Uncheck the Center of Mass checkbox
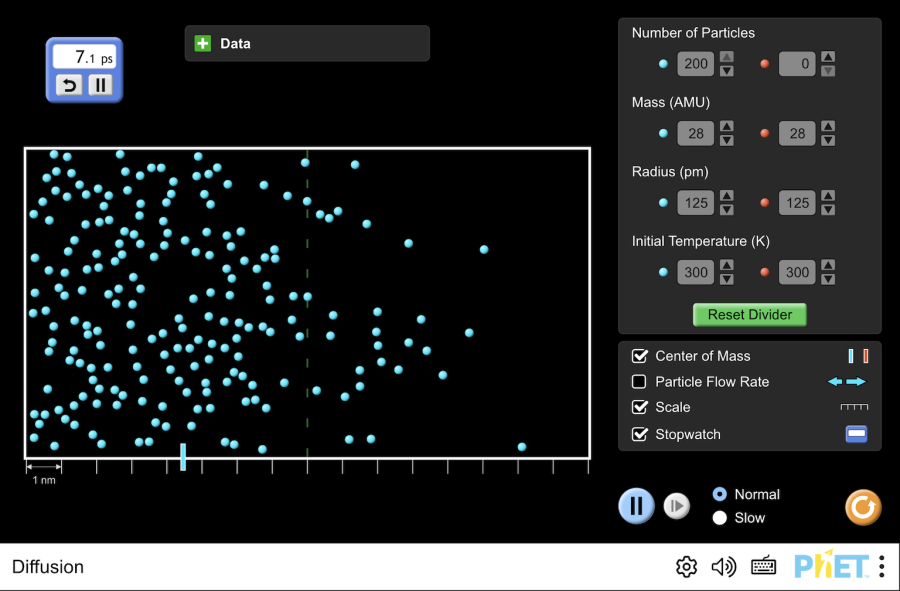This screenshot has height=591, width=900. click(640, 356)
